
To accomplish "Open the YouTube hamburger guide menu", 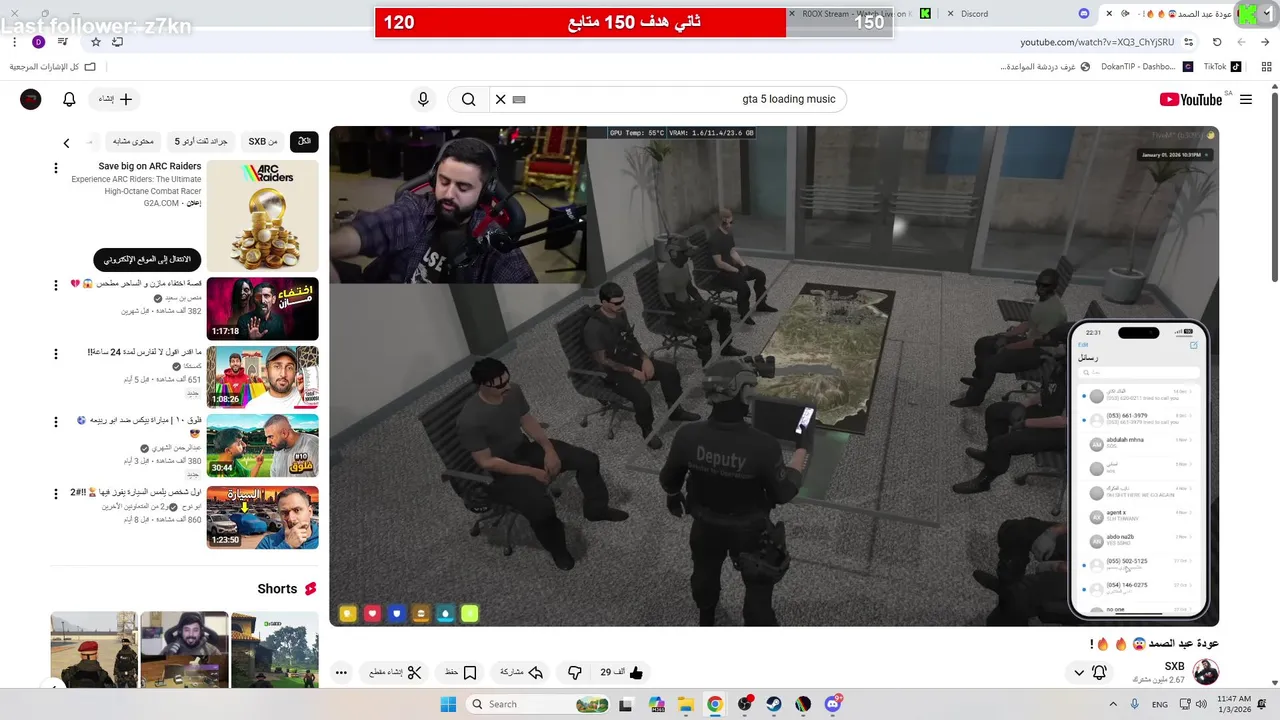I will click(1246, 100).
